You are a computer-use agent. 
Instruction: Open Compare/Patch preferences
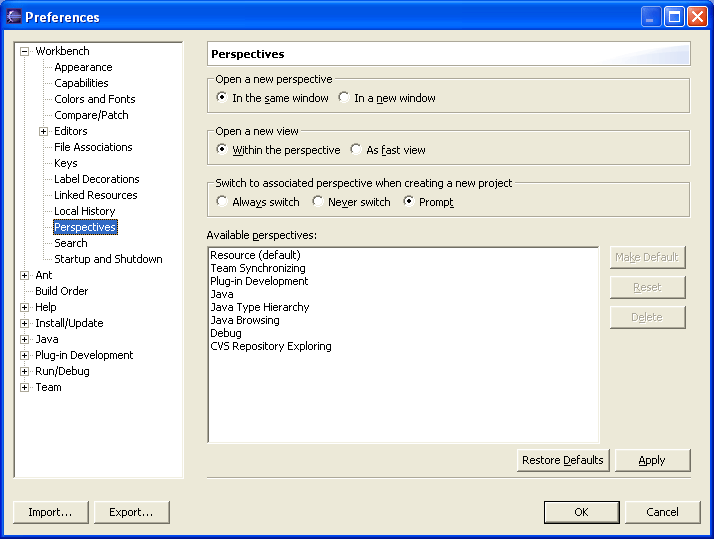[x=91, y=115]
